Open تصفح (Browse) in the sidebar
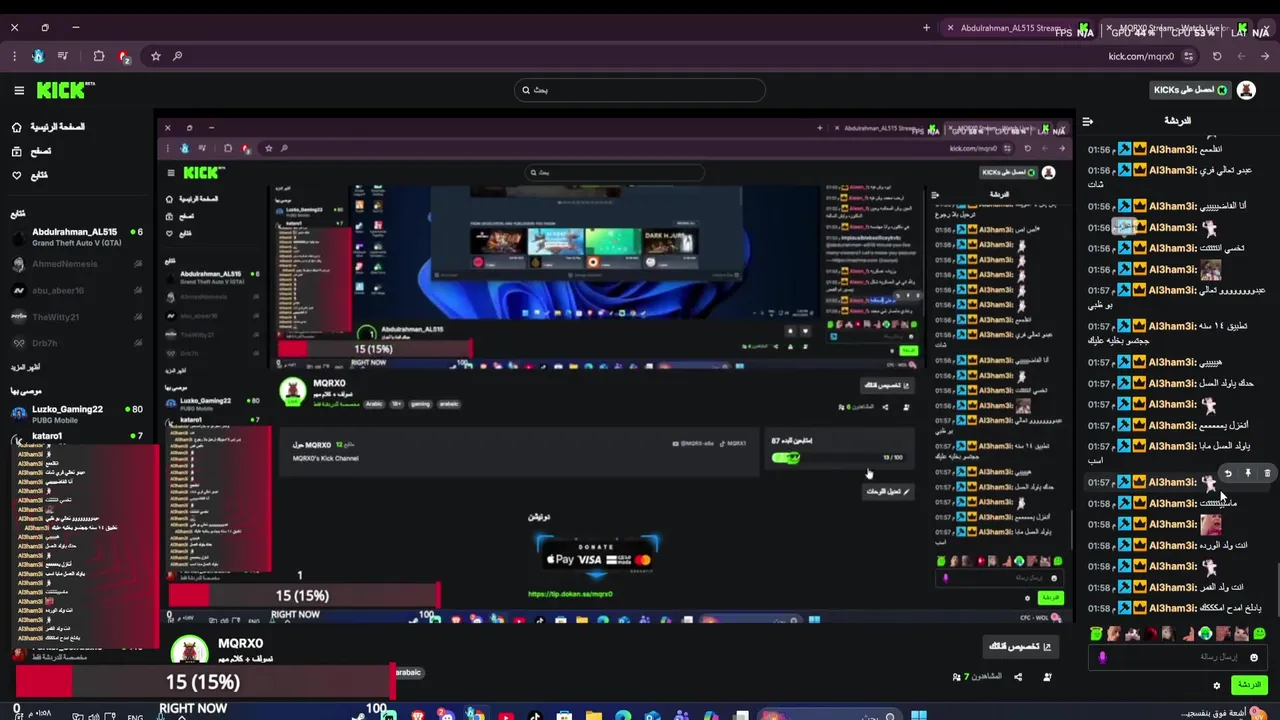 [32, 151]
